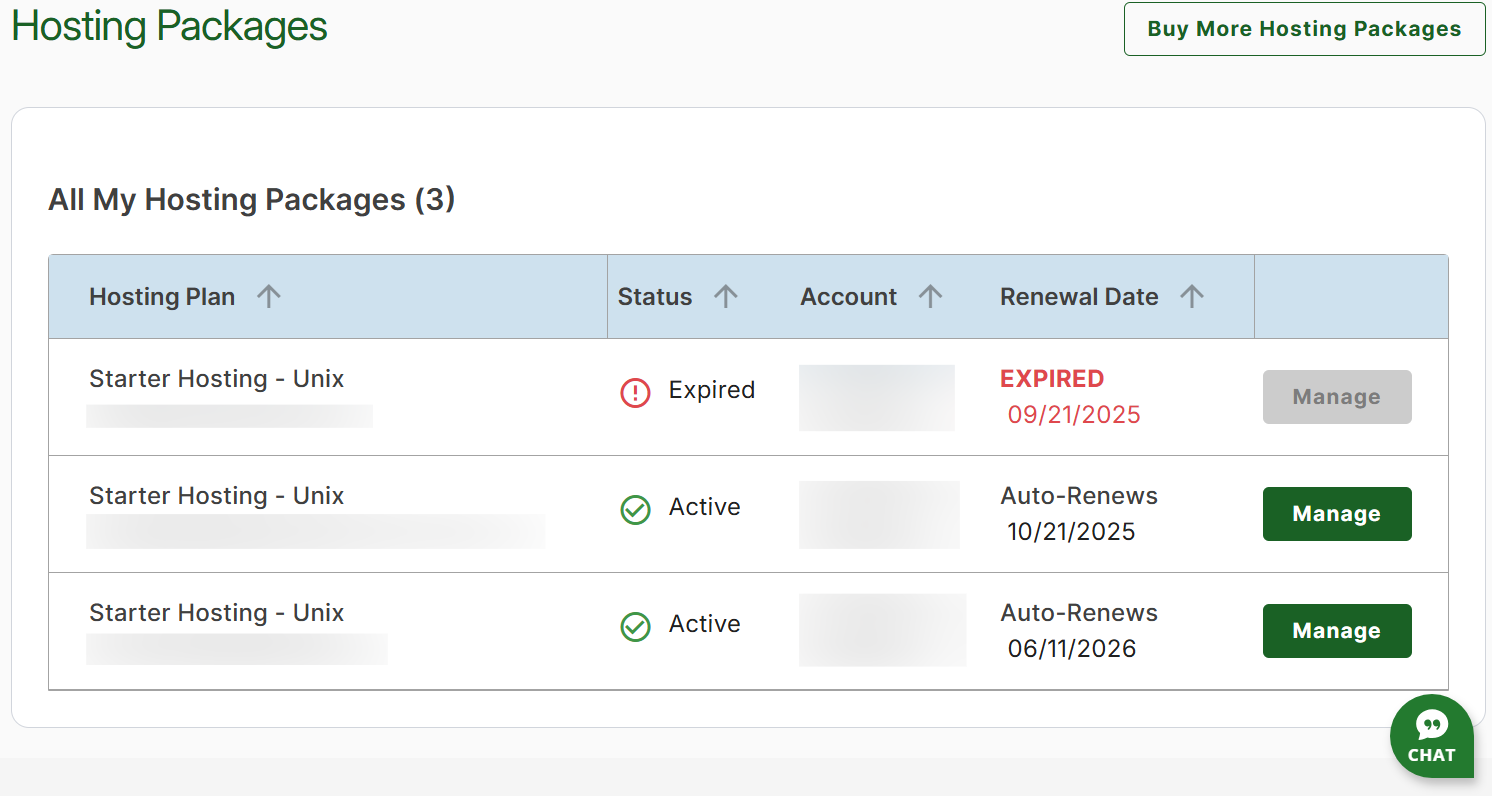The height and width of the screenshot is (796, 1492).
Task: Click the Account column sort arrow
Action: click(x=930, y=296)
